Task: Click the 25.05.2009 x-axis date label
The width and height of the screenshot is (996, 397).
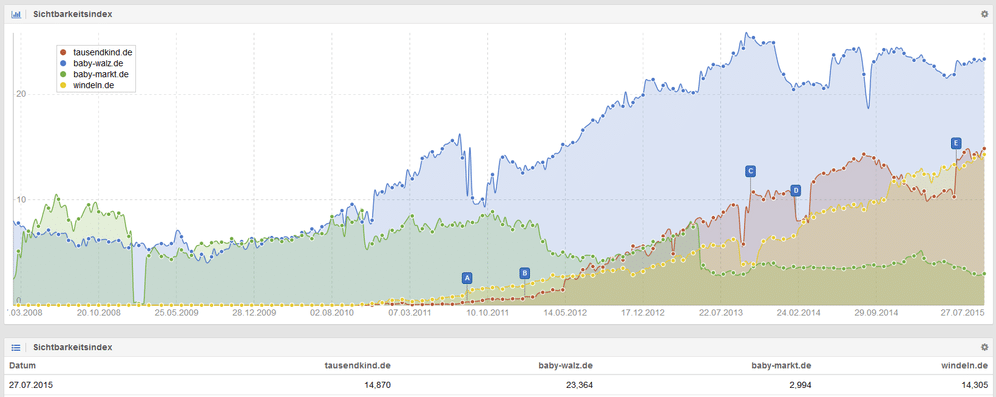Action: [x=176, y=313]
